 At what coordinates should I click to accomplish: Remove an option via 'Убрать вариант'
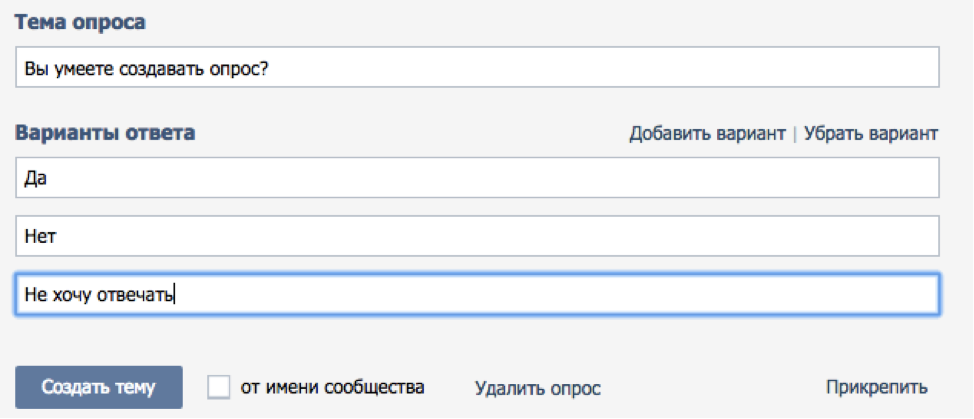871,134
